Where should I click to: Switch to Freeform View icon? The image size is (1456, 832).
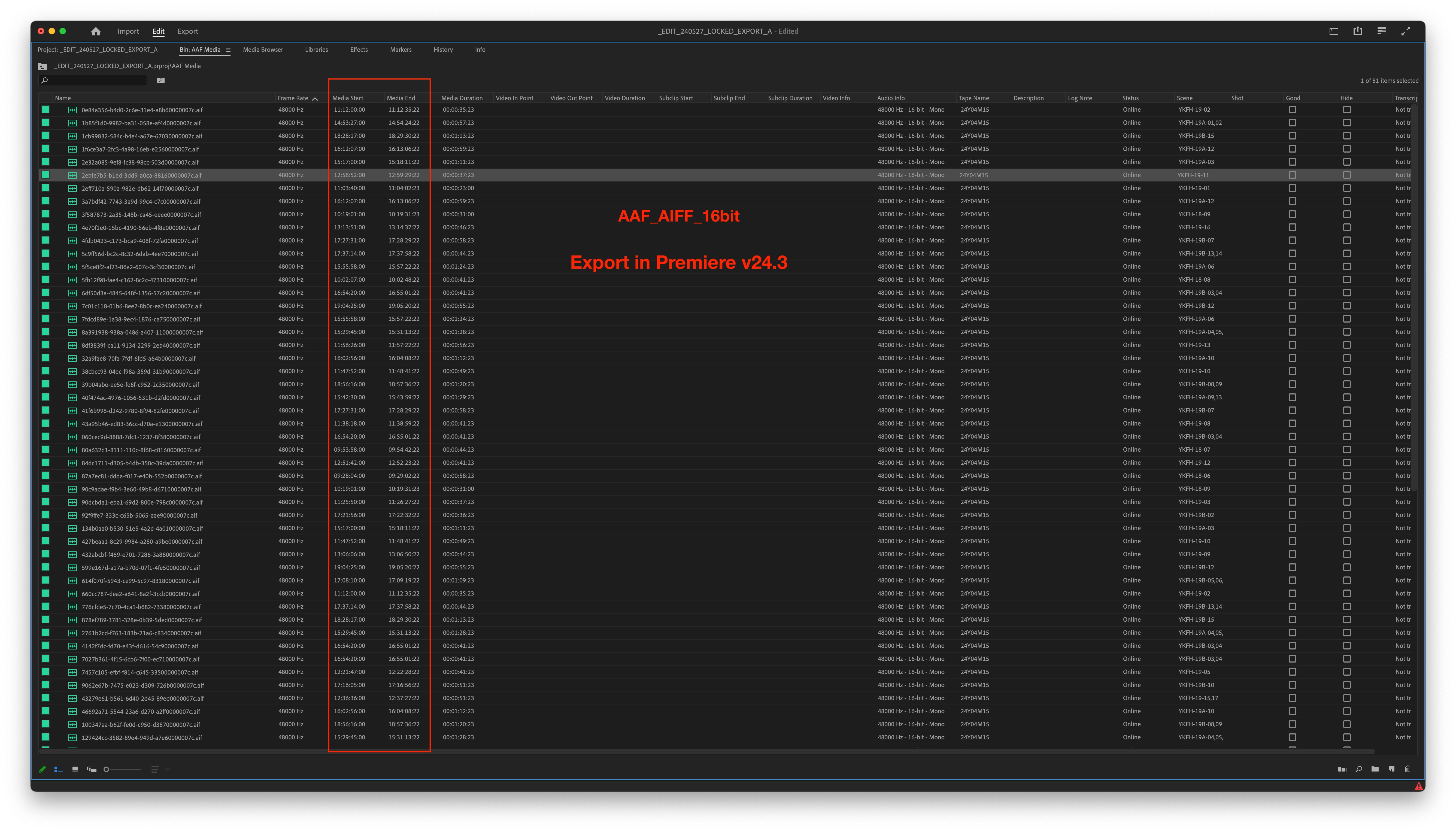(x=92, y=769)
